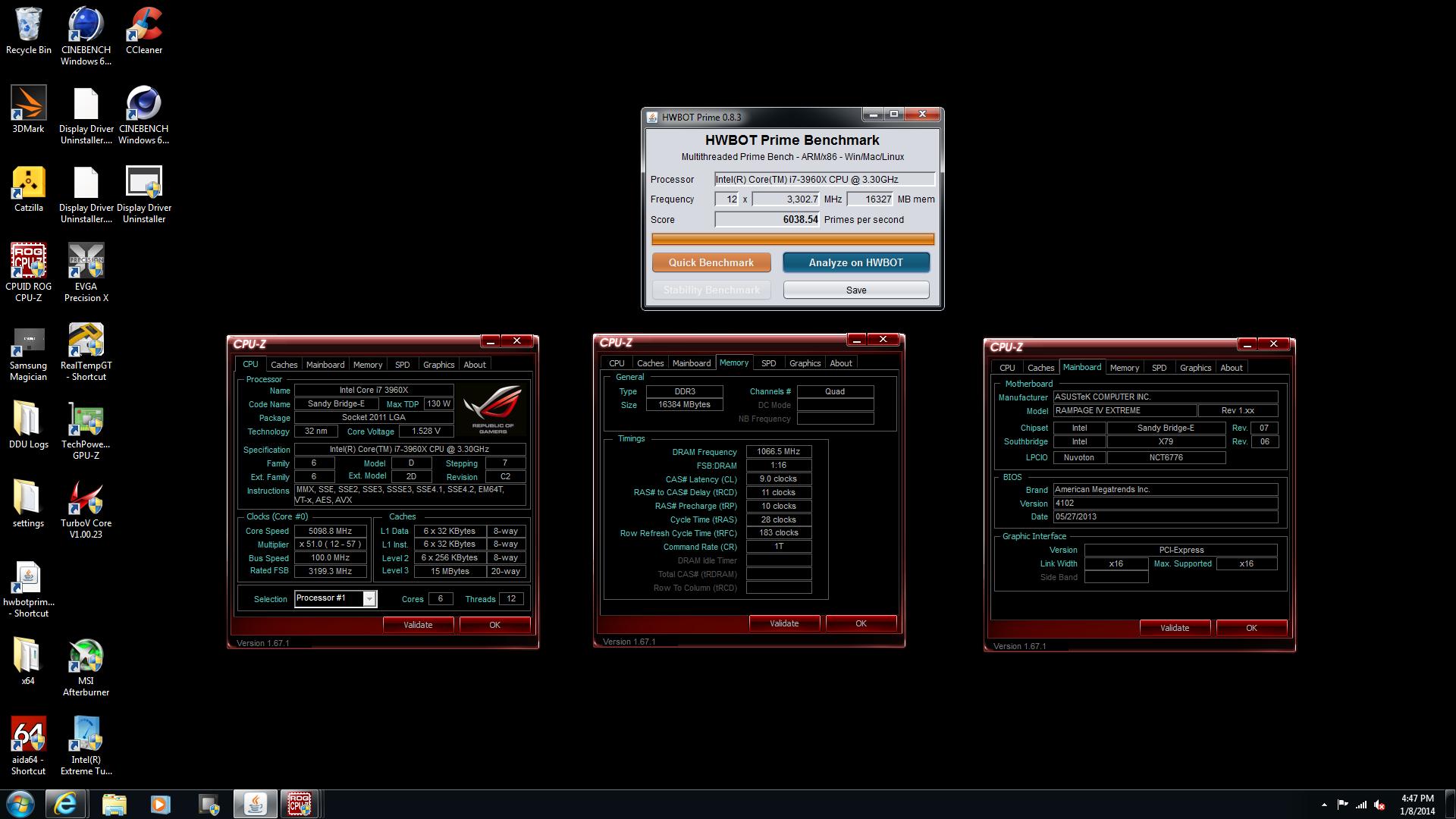Launch the RealTempGT shortcut icon
The width and height of the screenshot is (1456, 819).
[86, 351]
